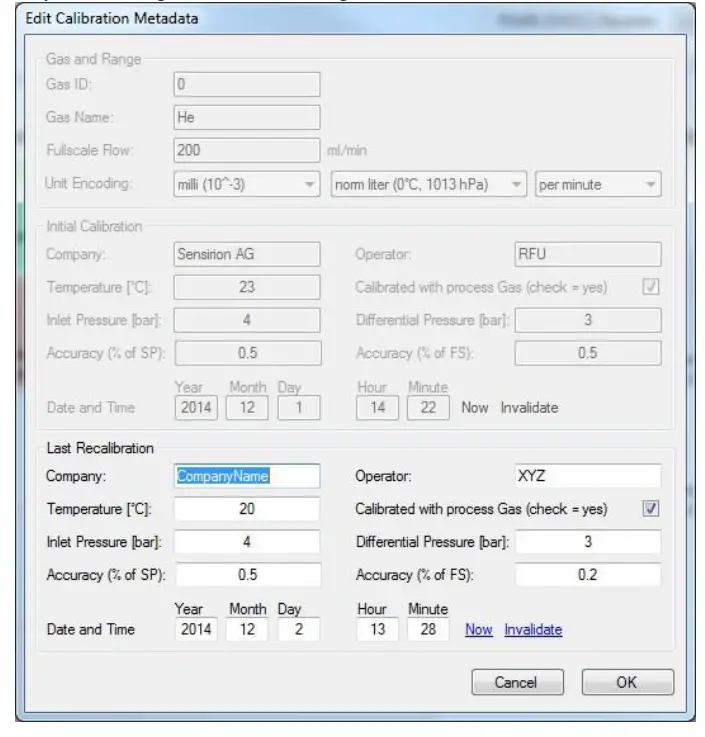The height and width of the screenshot is (737, 705).
Task: Select Last Recalibration Differential Pressure field
Action: (x=588, y=542)
